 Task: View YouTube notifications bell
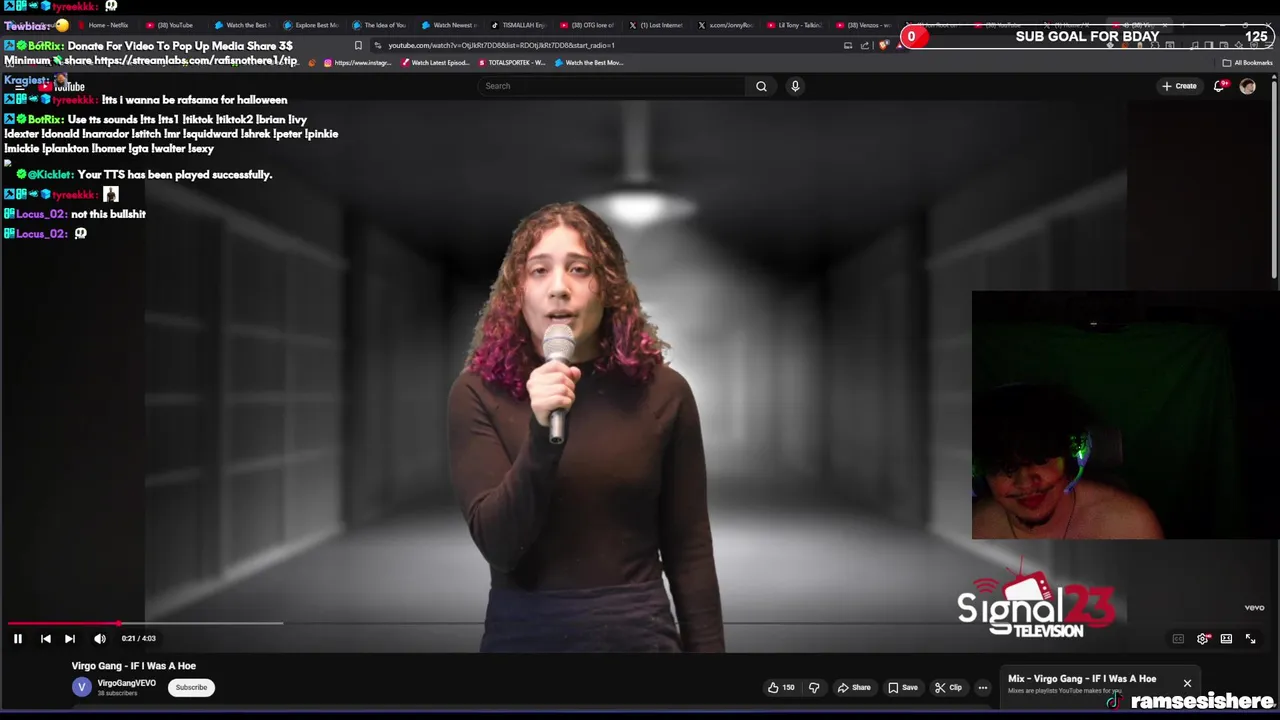pyautogui.click(x=1219, y=86)
